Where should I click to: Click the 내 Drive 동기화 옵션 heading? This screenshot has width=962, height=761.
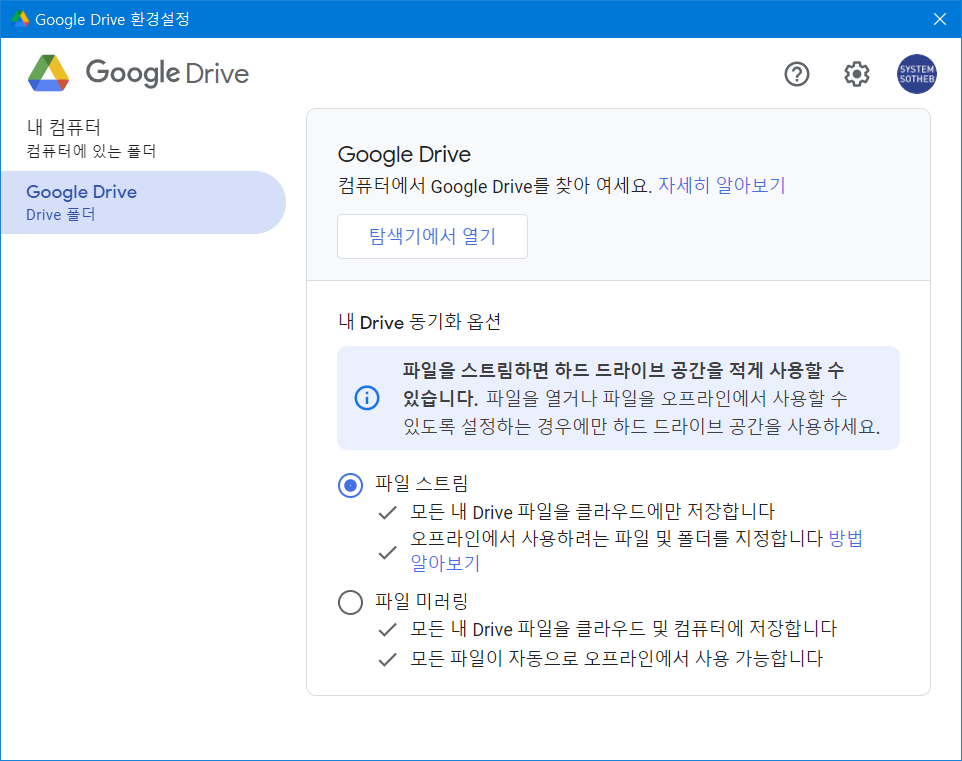(x=420, y=322)
